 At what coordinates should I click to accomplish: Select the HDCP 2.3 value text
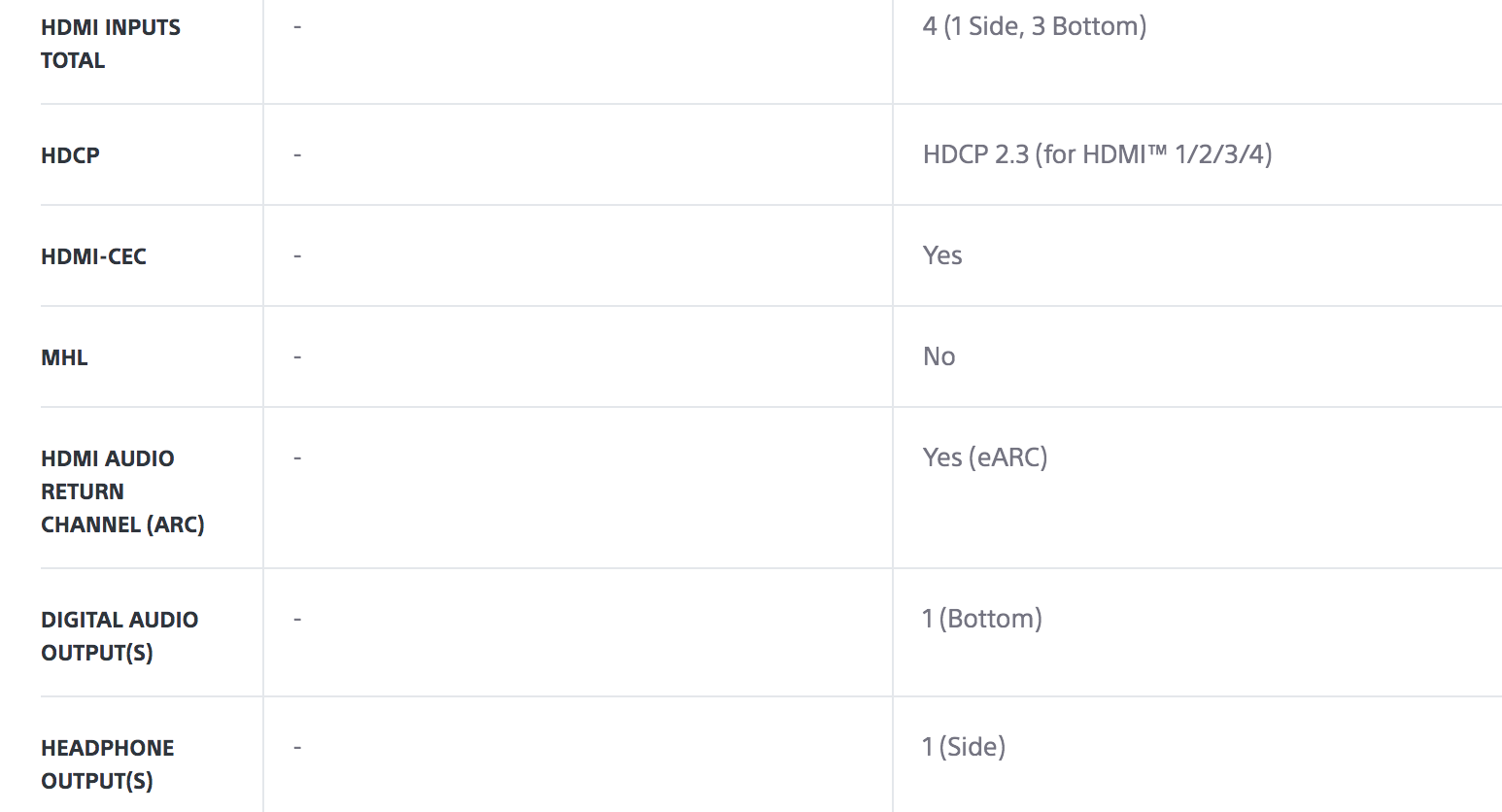1097,154
